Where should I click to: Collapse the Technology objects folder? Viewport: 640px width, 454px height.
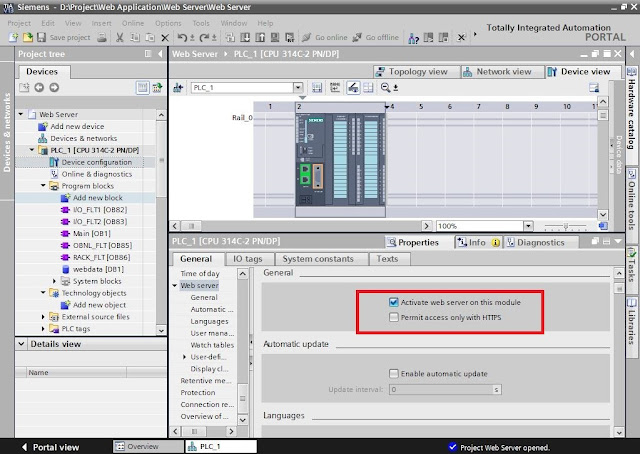43,293
